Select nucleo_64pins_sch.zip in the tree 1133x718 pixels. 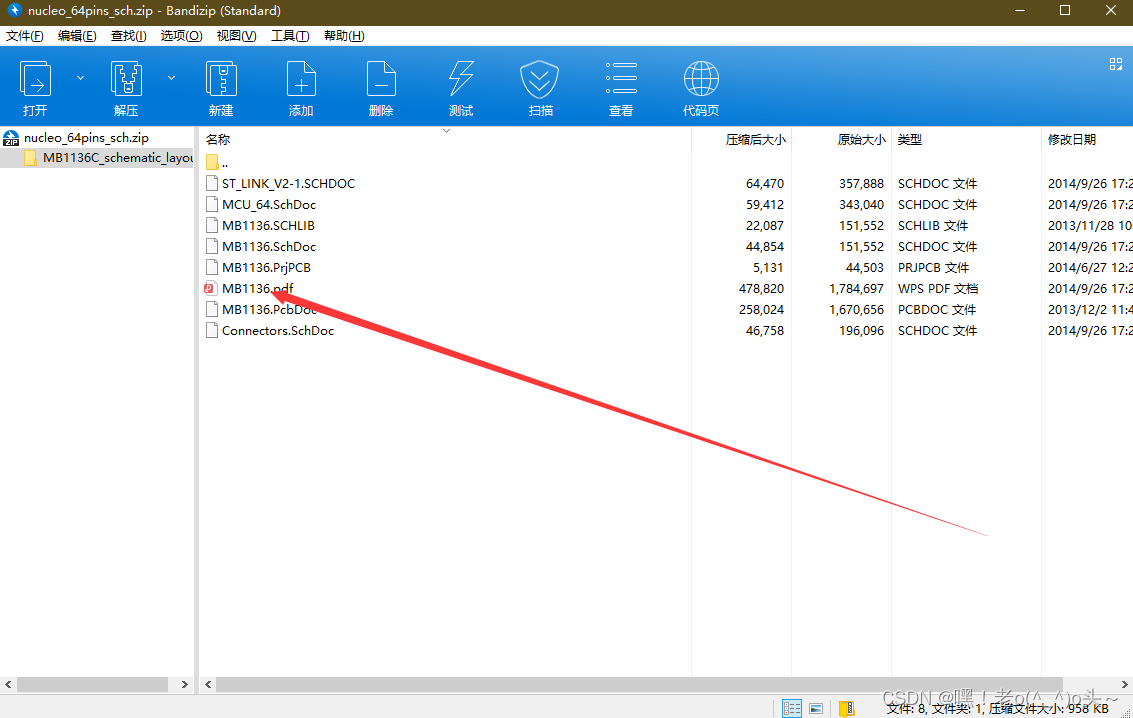pyautogui.click(x=86, y=137)
